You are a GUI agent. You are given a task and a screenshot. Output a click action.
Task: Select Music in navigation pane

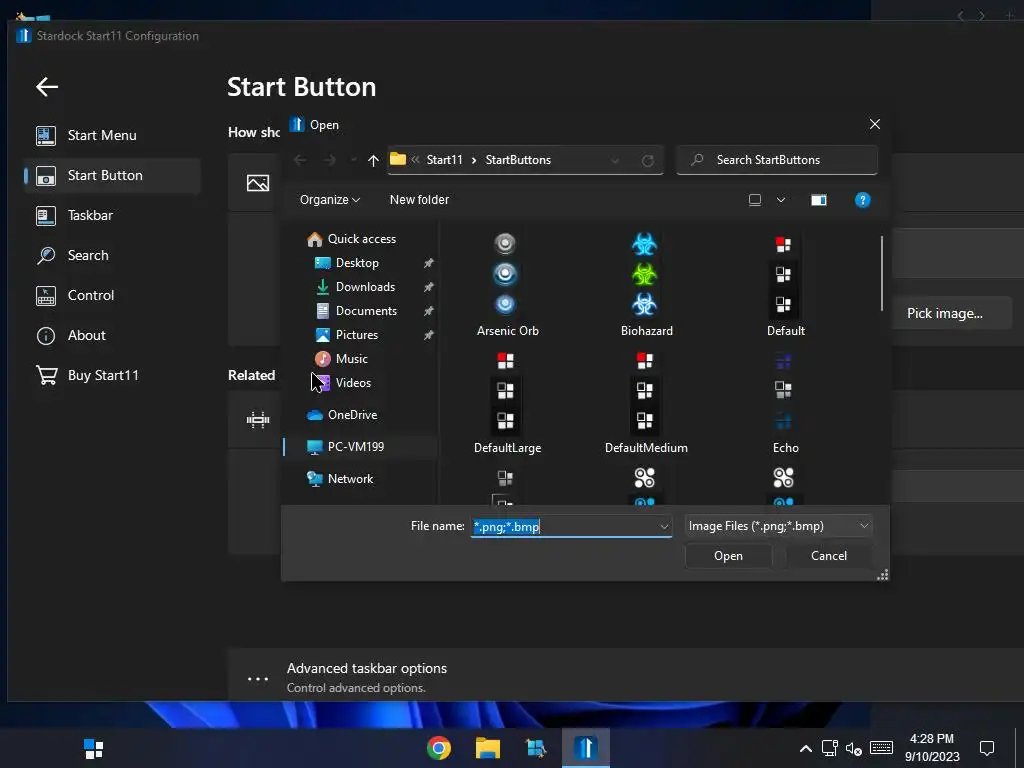pyautogui.click(x=351, y=359)
